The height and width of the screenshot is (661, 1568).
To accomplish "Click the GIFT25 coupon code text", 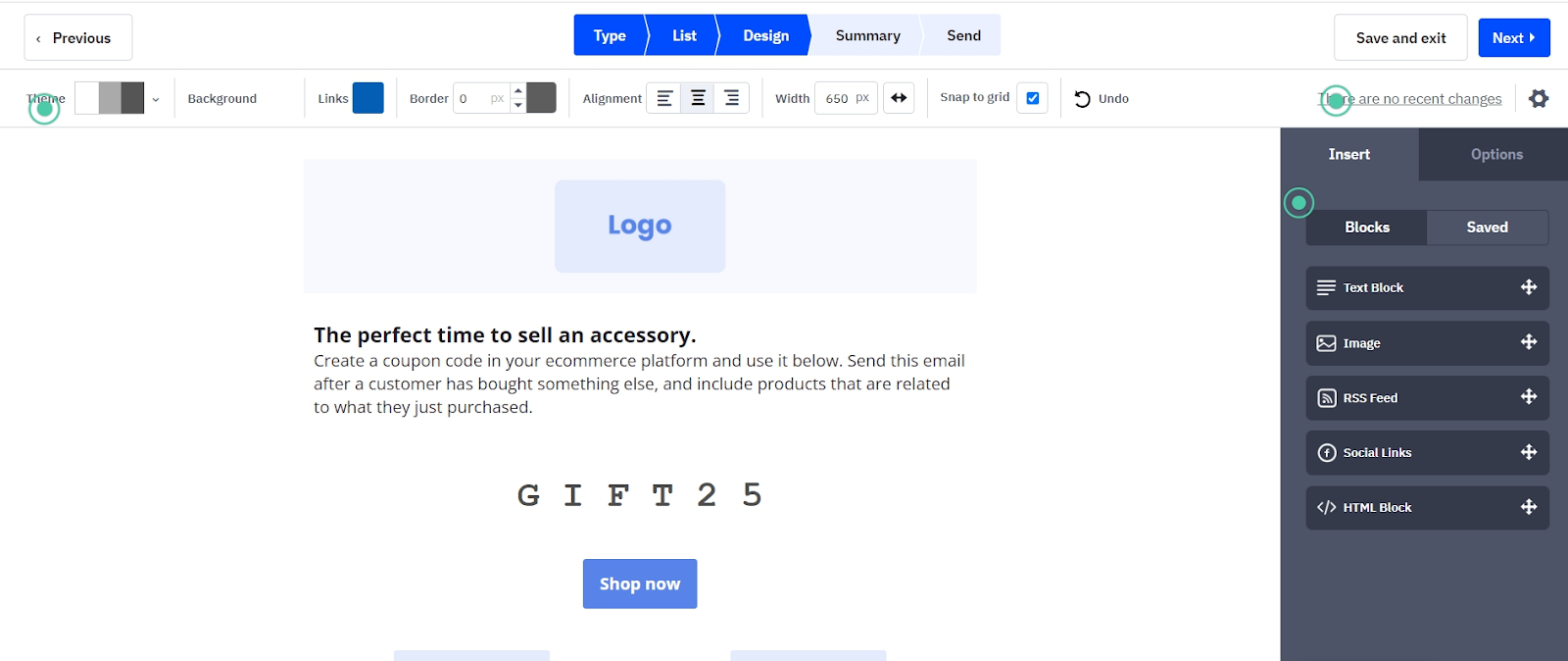I will (640, 495).
